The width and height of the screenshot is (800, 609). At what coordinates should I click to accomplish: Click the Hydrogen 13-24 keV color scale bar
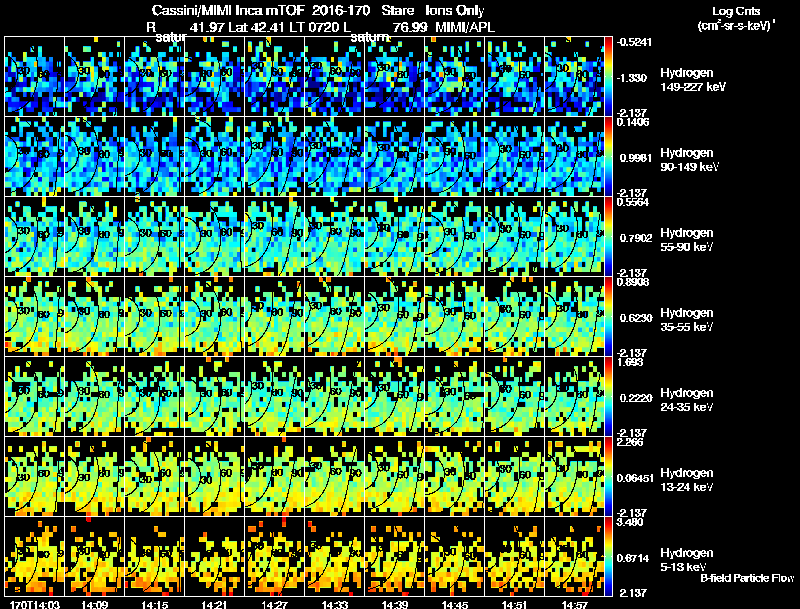608,477
